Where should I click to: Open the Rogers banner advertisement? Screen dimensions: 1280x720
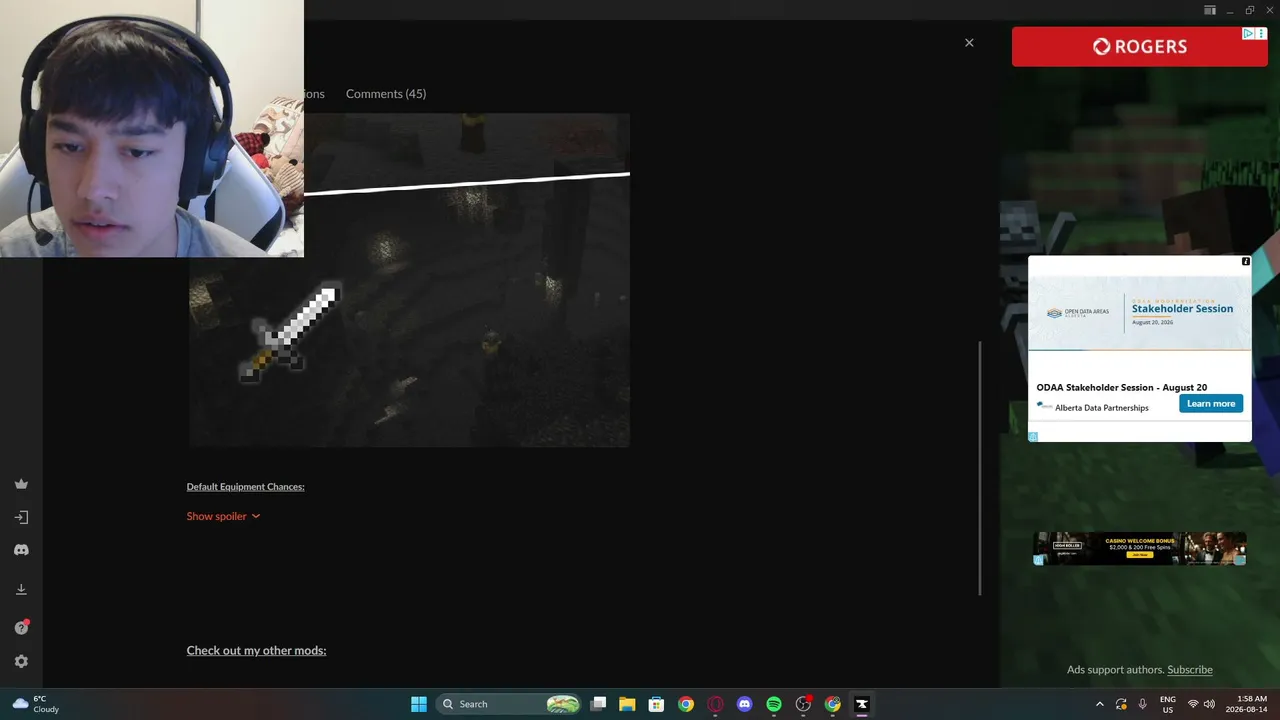[x=1139, y=46]
